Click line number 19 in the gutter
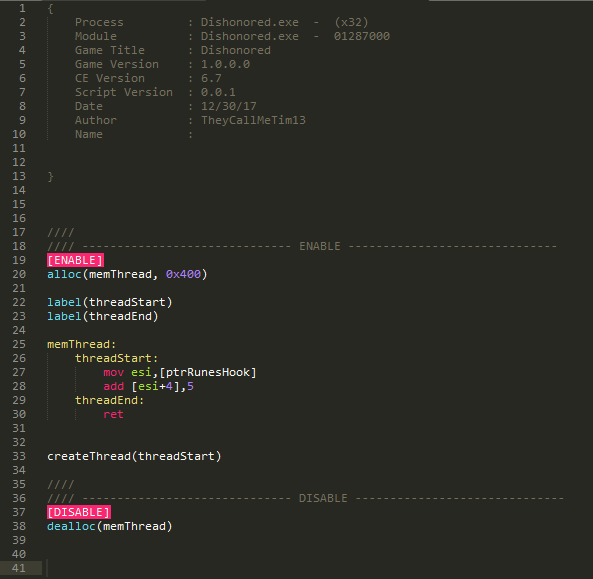593x579 pixels. (x=19, y=260)
